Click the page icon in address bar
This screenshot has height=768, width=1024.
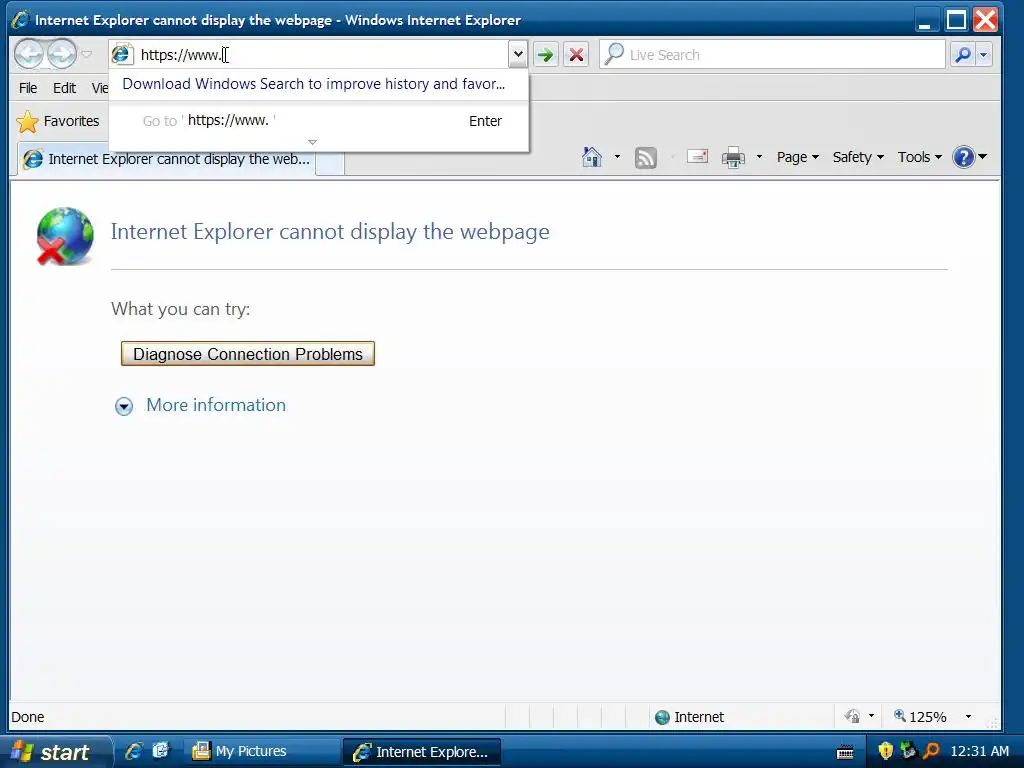click(x=121, y=54)
